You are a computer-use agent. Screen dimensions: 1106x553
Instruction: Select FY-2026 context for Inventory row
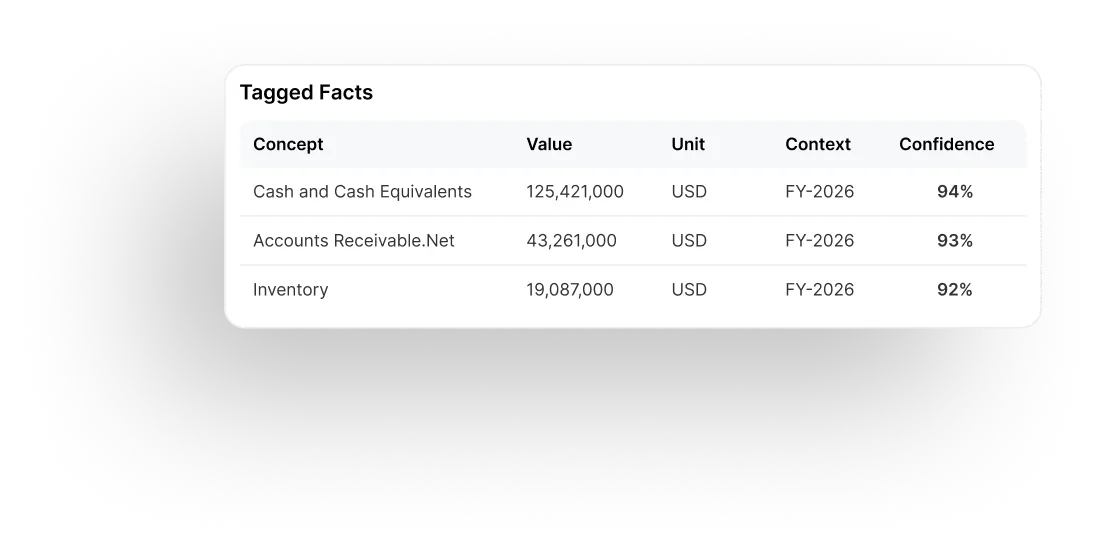[x=820, y=290]
